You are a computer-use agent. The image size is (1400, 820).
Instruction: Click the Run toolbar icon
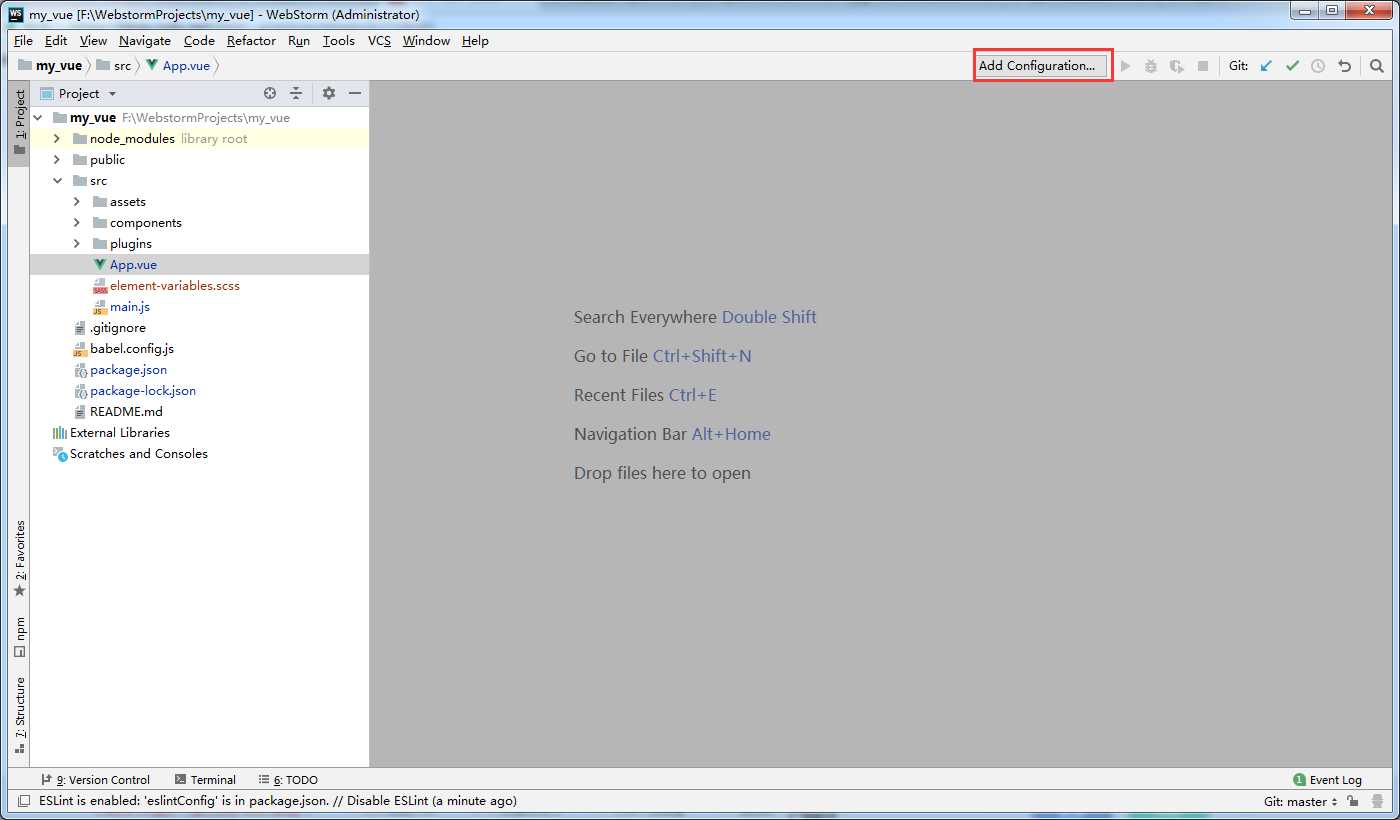click(x=1125, y=66)
